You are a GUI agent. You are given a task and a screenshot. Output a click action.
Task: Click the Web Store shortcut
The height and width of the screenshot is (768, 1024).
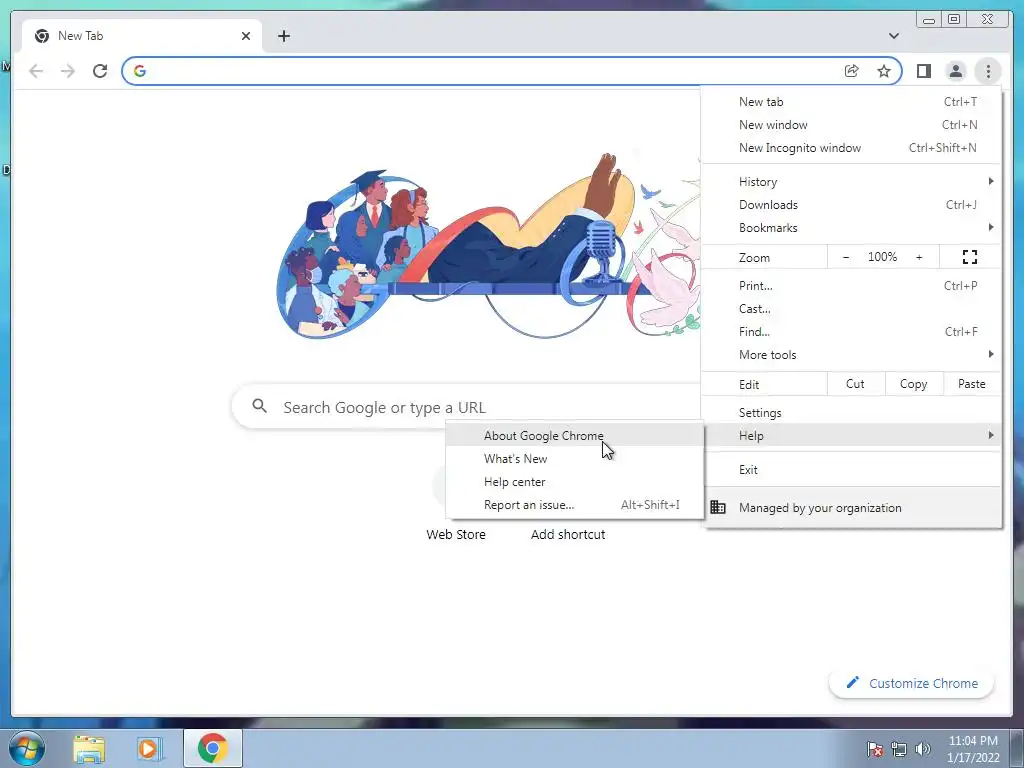point(456,534)
